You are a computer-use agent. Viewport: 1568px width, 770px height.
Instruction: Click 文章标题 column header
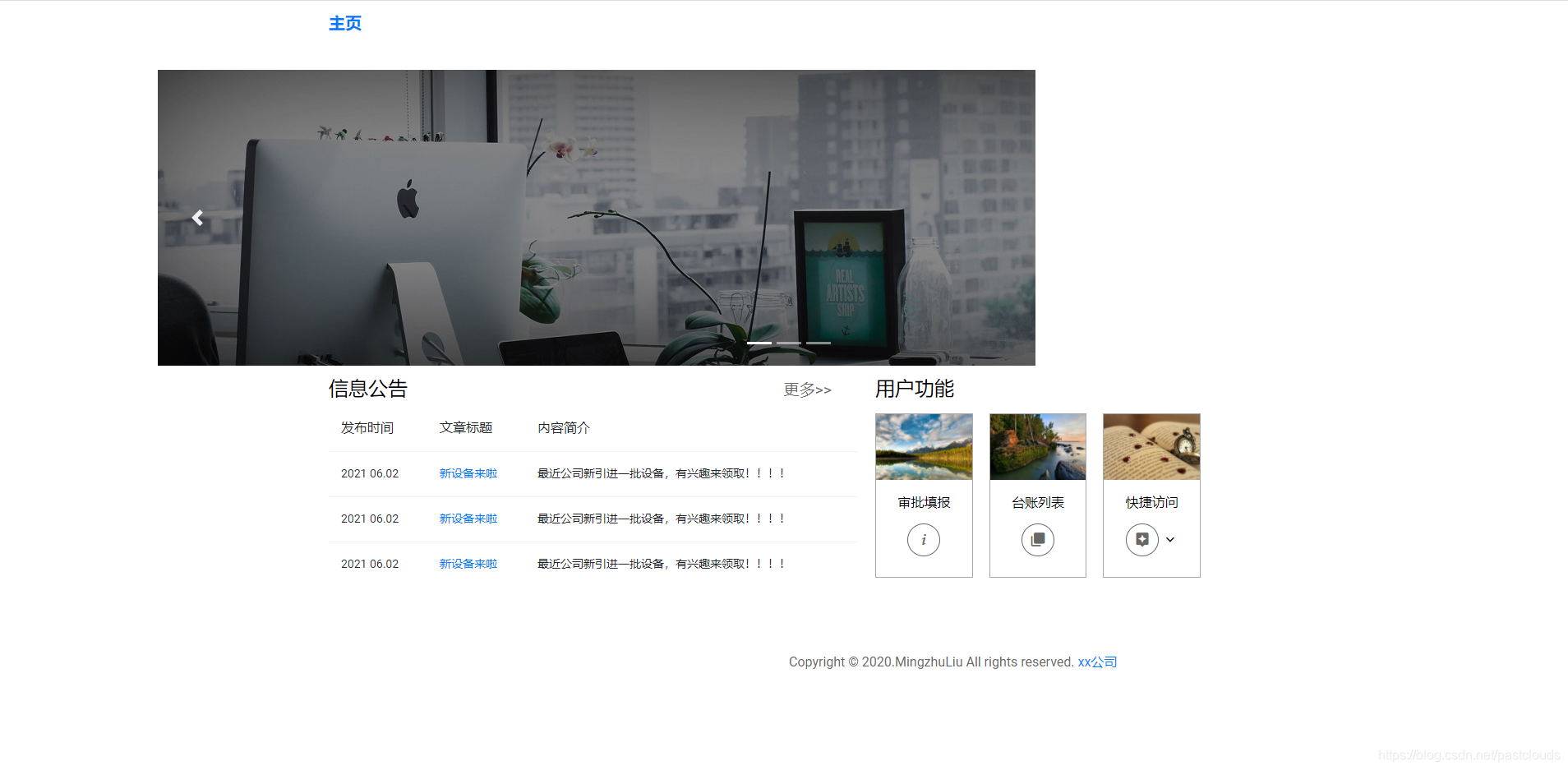pos(466,428)
